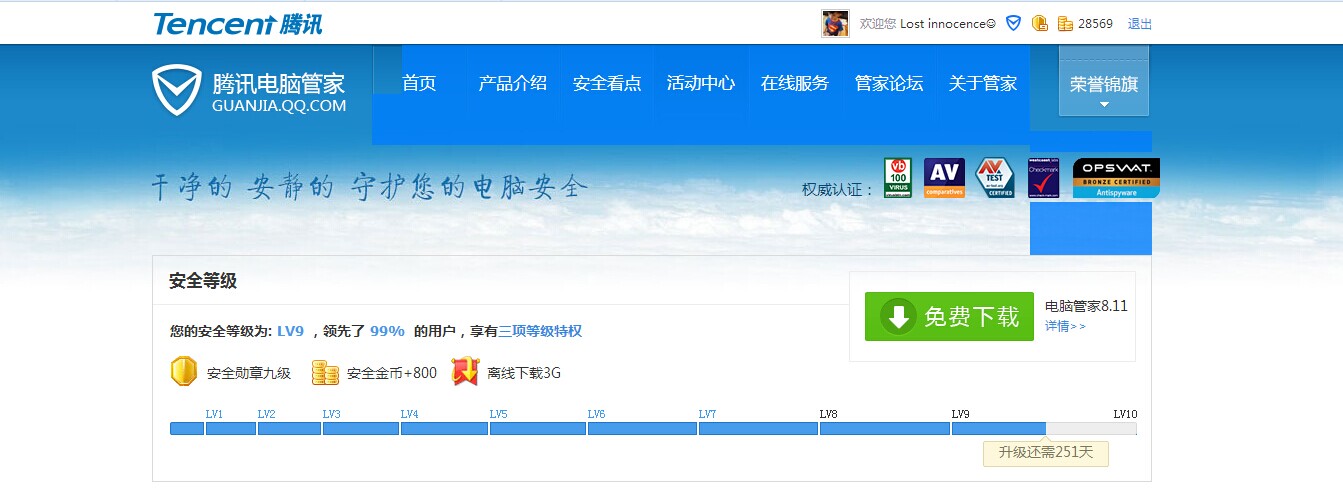Open the 首页 navigation tab
1343x498 pixels.
(419, 83)
